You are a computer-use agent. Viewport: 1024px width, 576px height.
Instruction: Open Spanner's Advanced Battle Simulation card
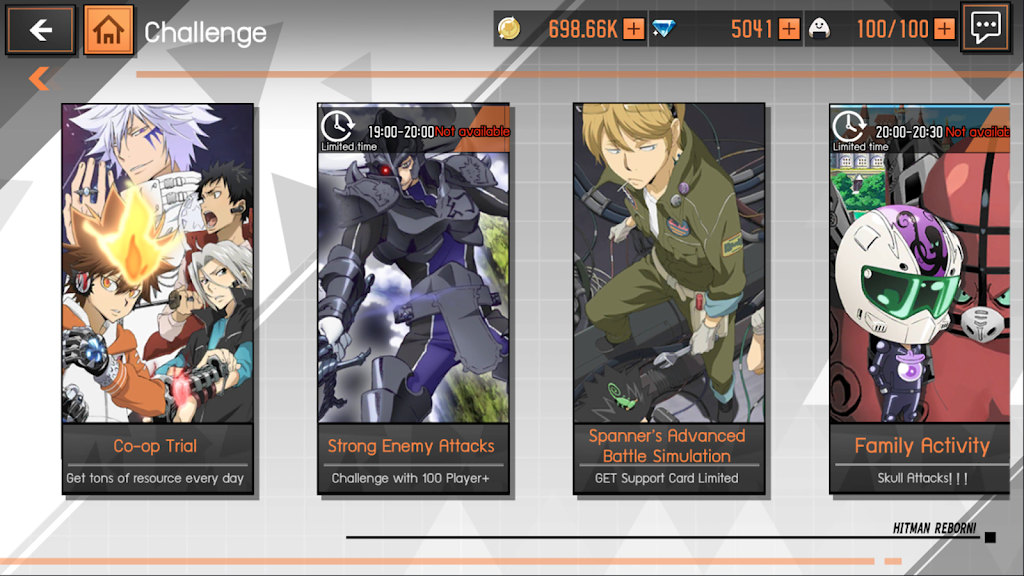tap(669, 298)
